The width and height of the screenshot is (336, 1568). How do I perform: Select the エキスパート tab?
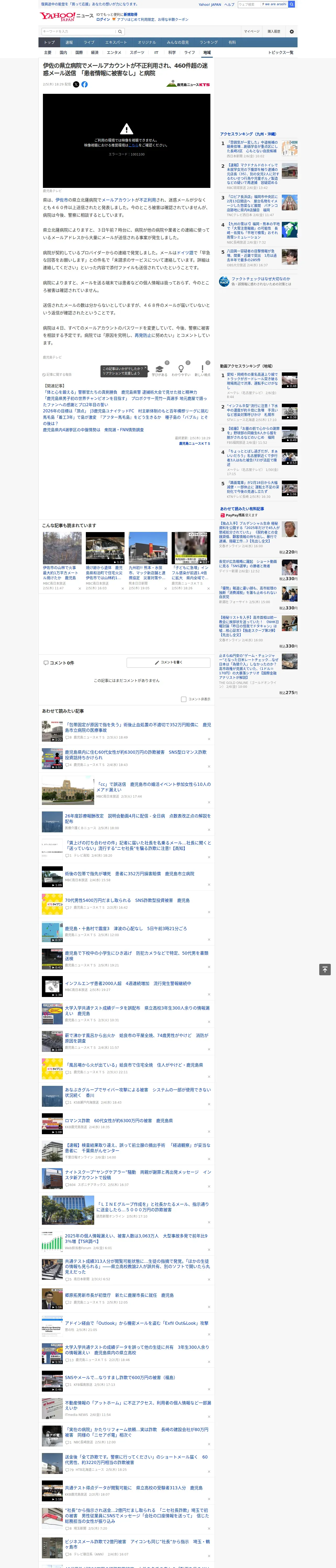coord(116,43)
